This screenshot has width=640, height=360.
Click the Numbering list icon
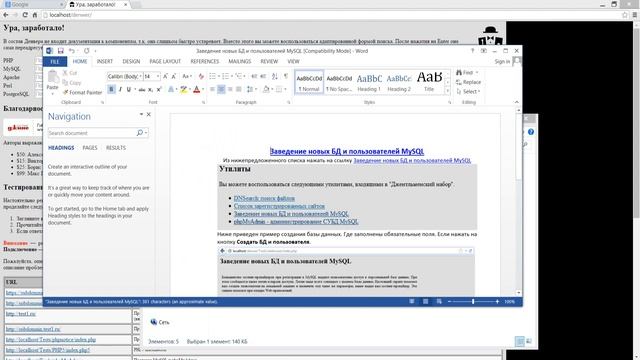pyautogui.click(x=225, y=76)
